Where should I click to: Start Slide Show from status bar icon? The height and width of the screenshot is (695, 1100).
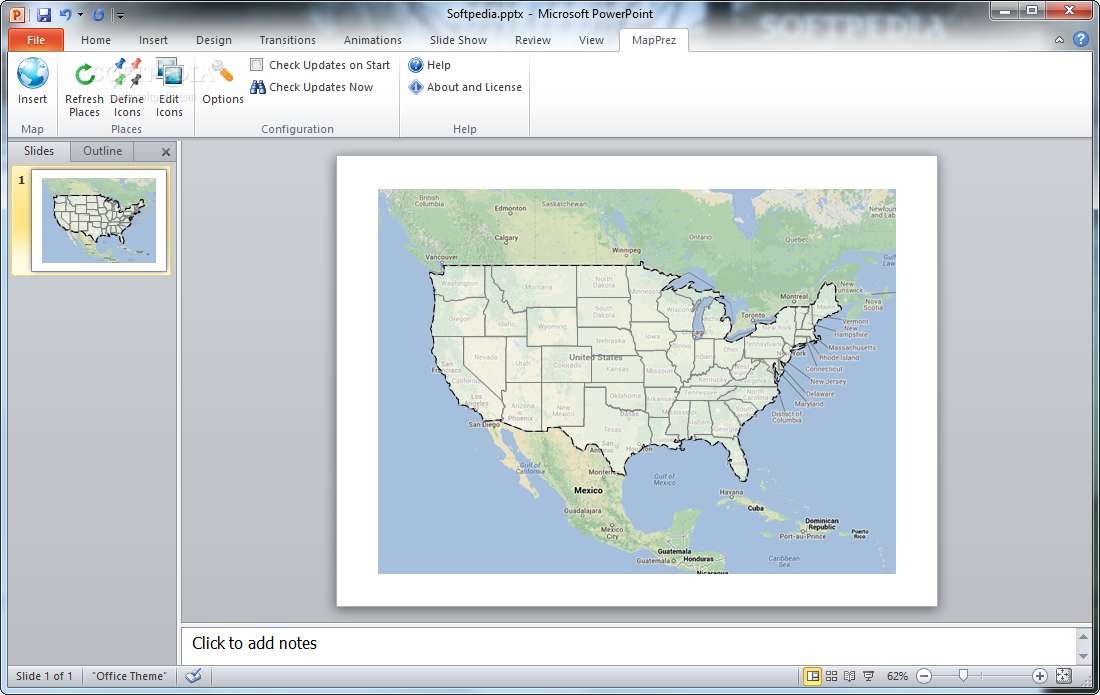868,676
